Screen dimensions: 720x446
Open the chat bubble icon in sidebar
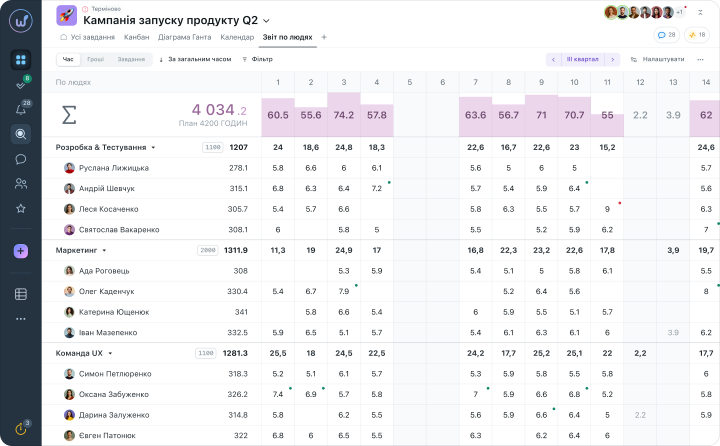tap(21, 159)
